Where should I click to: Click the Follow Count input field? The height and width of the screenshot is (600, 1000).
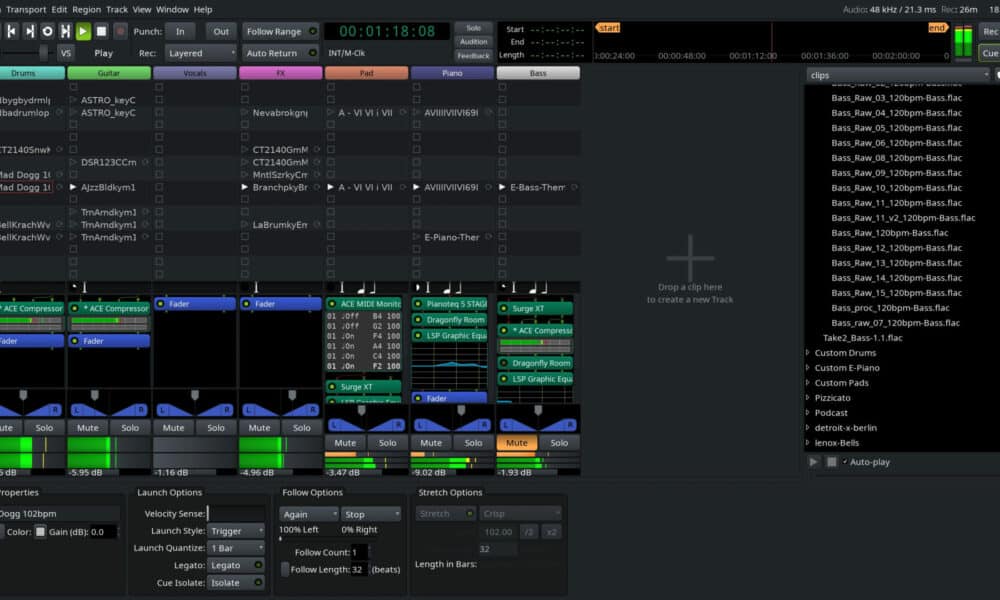point(360,552)
